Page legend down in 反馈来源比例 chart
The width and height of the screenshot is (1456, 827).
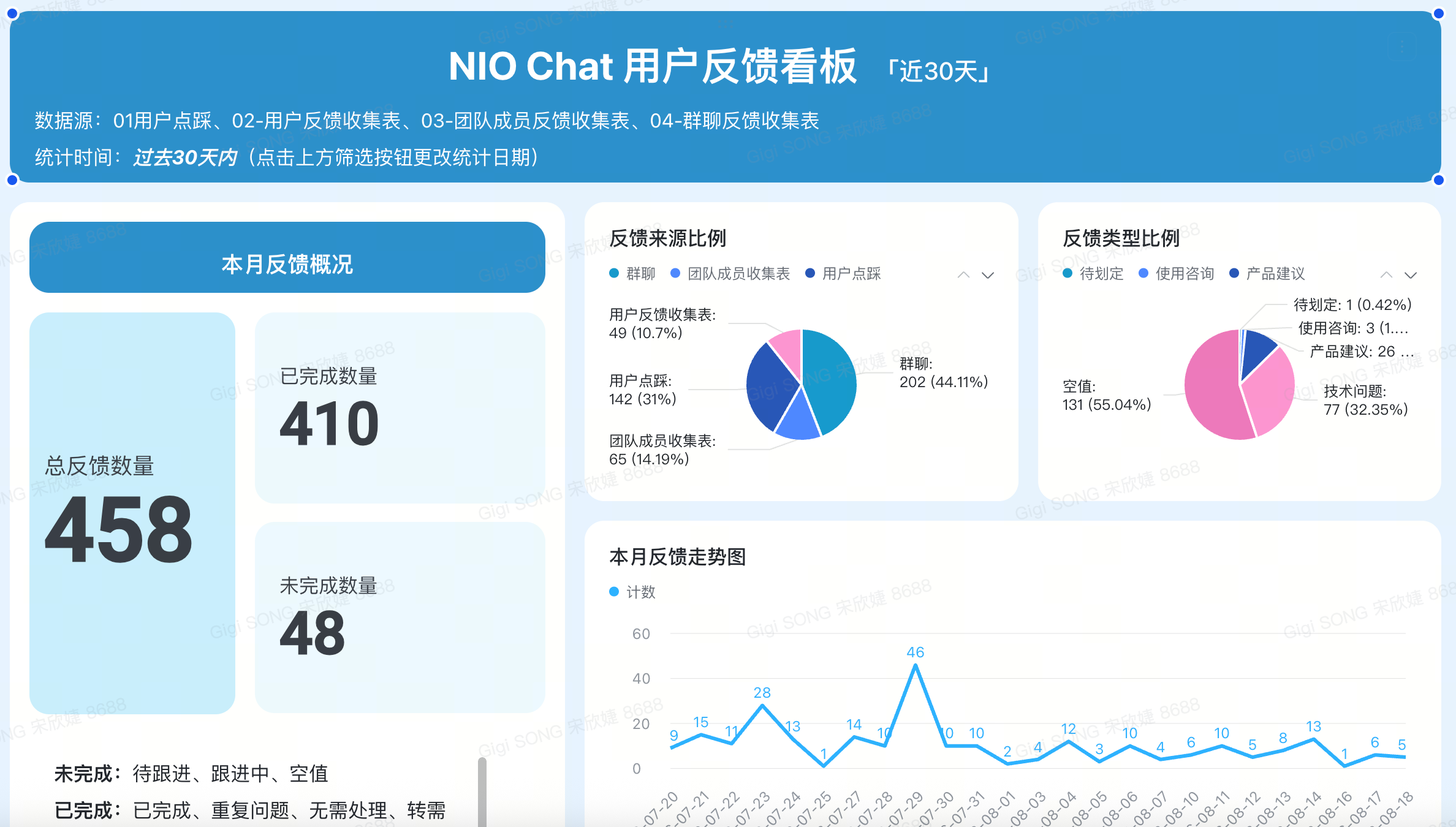(x=988, y=275)
